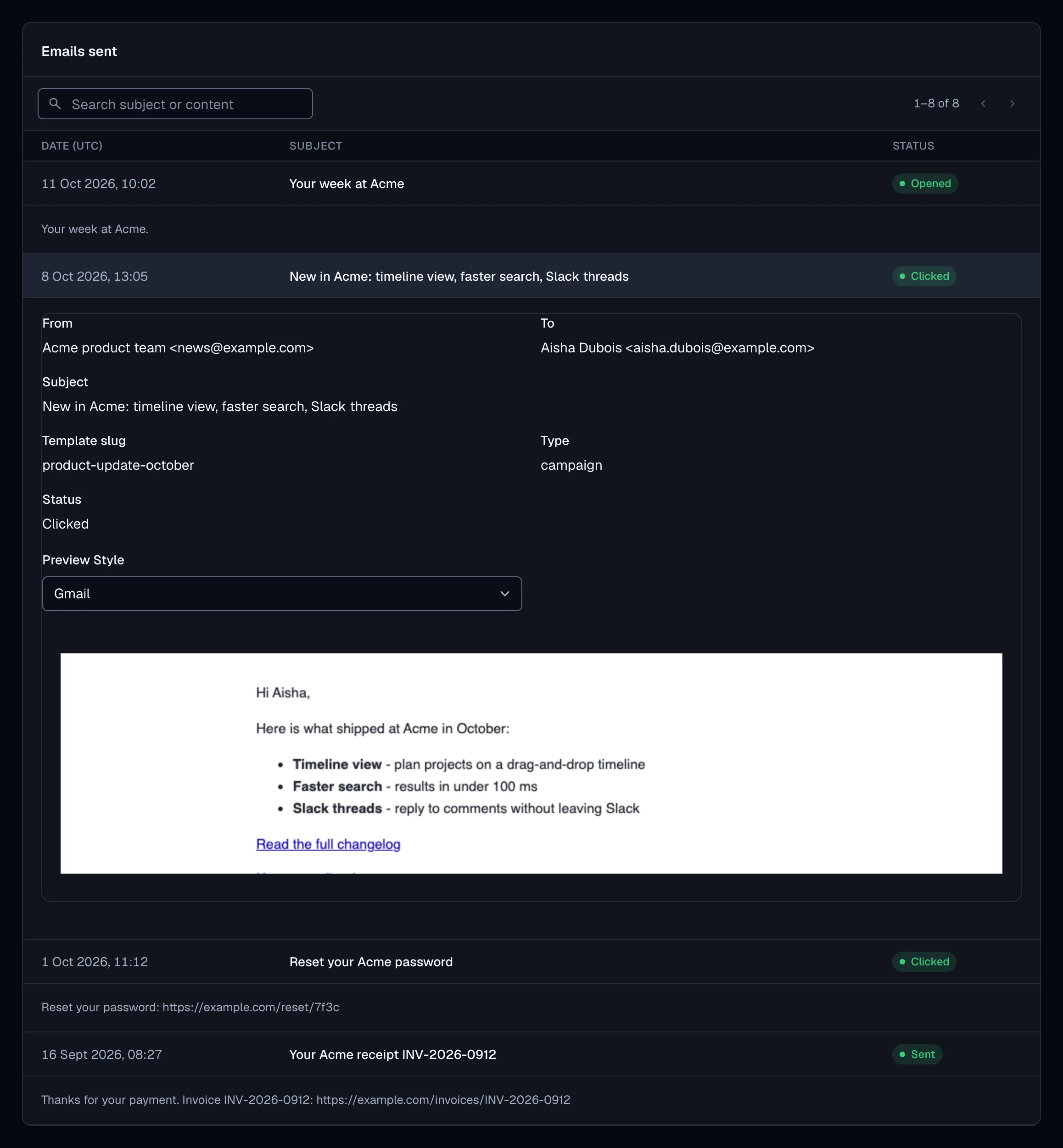The image size is (1063, 1148).
Task: Click the sender Acme product team <news@example.com>
Action: tap(178, 348)
